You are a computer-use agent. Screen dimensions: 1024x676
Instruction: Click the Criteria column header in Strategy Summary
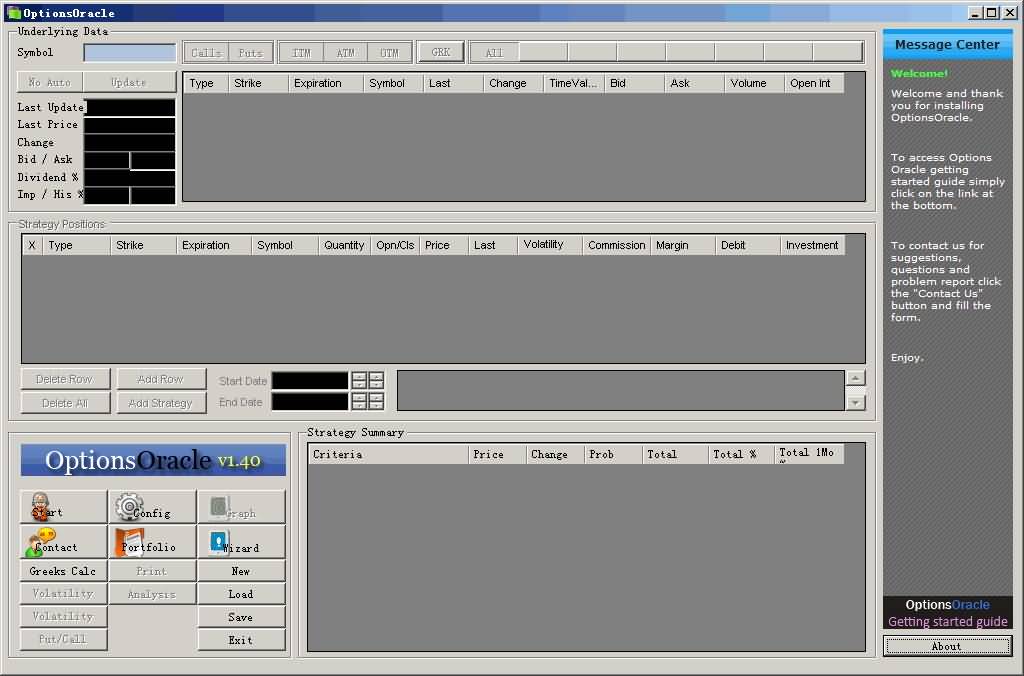click(x=388, y=454)
